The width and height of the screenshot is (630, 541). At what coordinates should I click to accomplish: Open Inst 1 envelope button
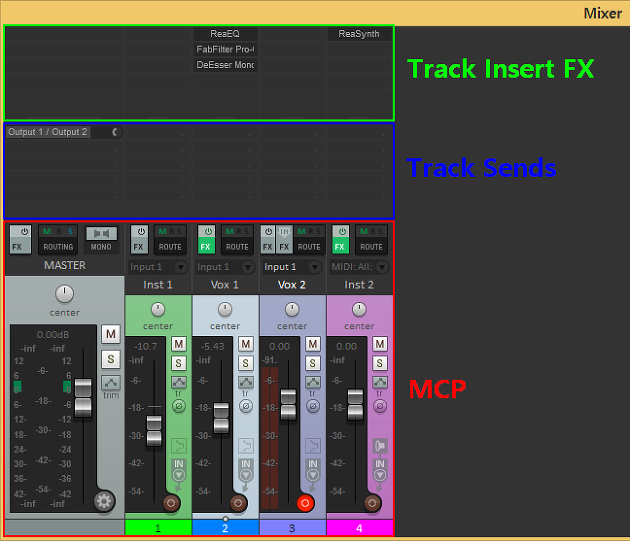click(x=179, y=382)
